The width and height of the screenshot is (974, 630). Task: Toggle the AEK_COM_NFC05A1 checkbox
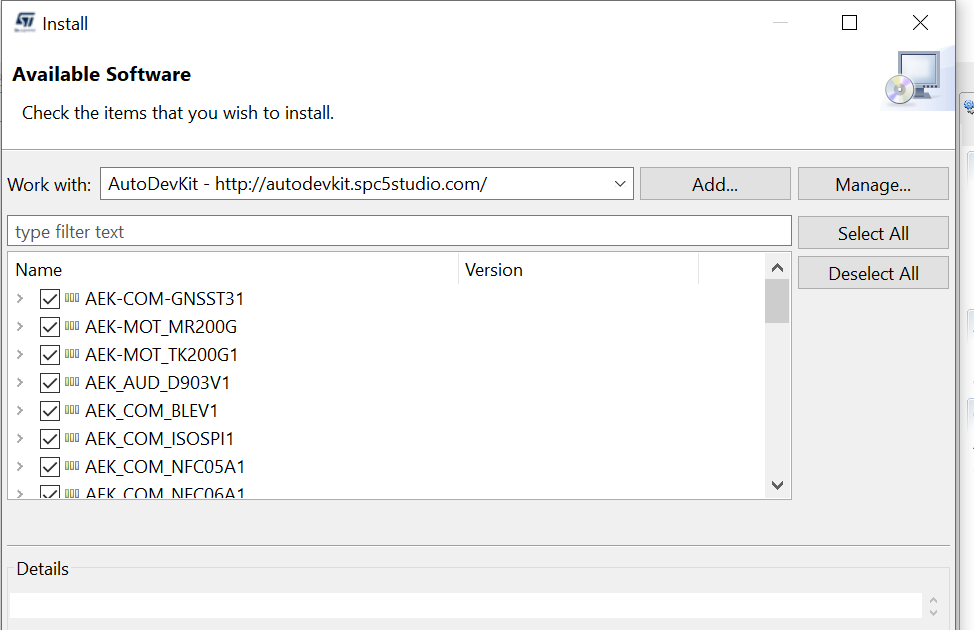click(50, 466)
